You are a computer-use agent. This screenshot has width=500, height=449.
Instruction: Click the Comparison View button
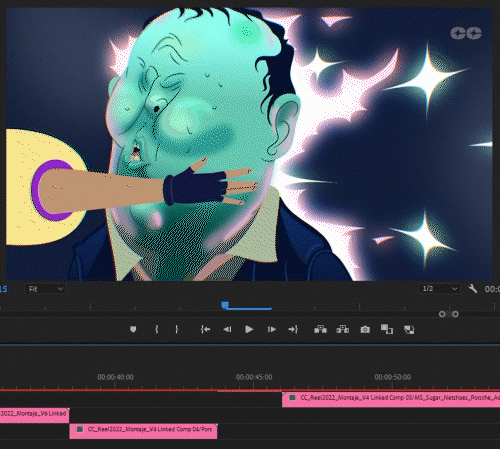(387, 329)
